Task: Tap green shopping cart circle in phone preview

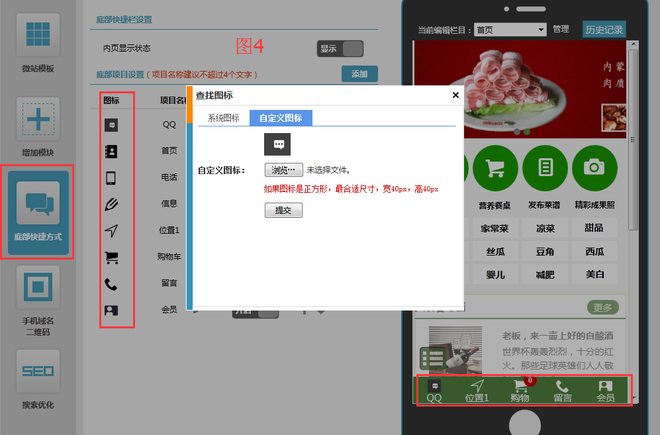Action: [495, 168]
